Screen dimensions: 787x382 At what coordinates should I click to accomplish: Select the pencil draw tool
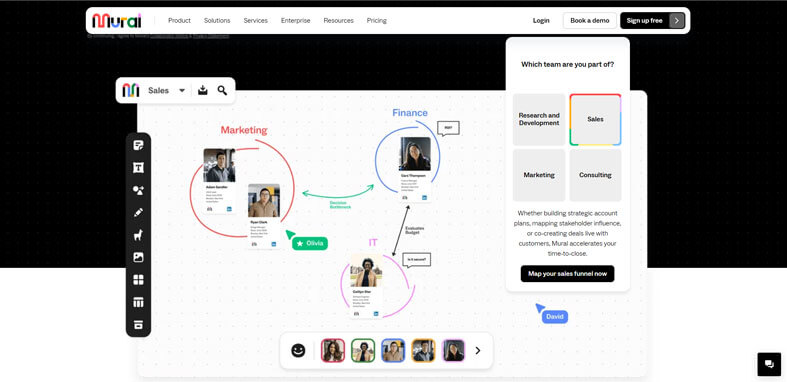coord(138,212)
